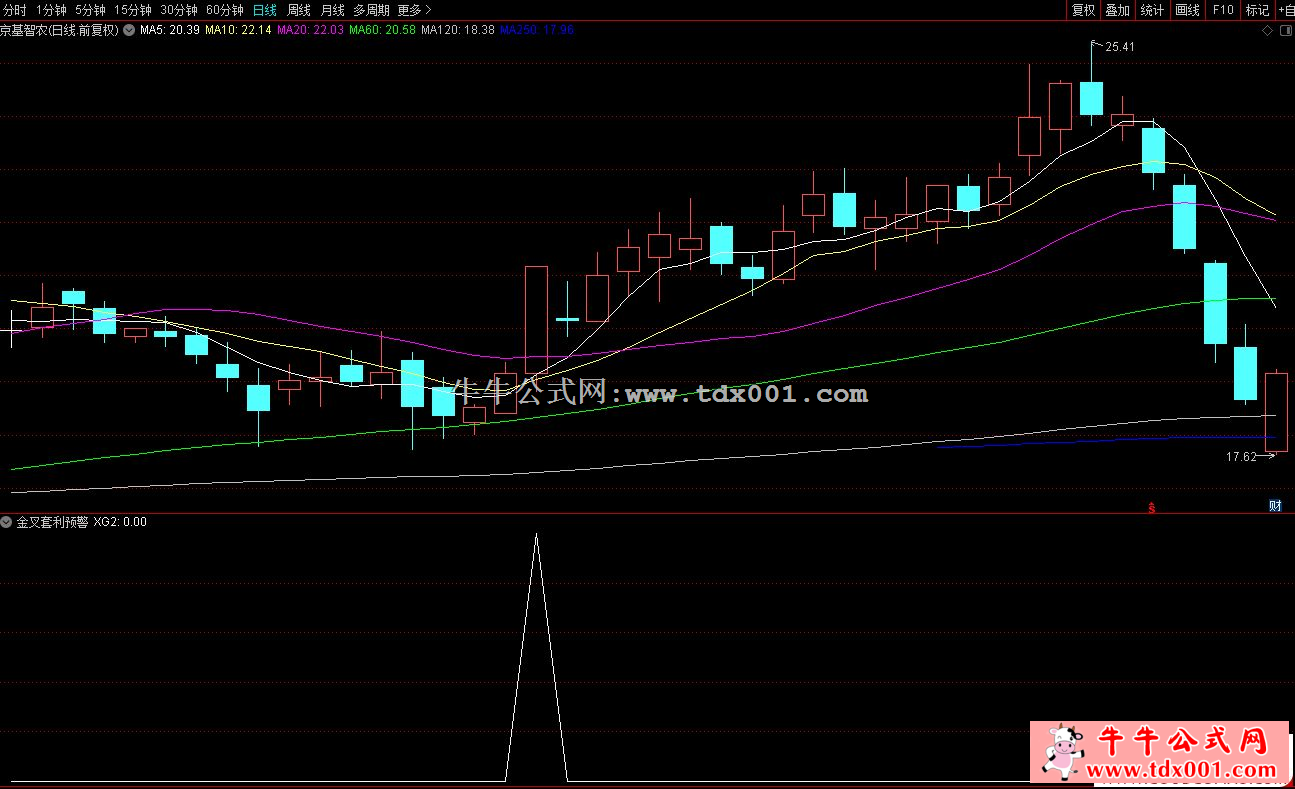Click the XG2: 0.00 indicator value
The image size is (1295, 789).
120,522
